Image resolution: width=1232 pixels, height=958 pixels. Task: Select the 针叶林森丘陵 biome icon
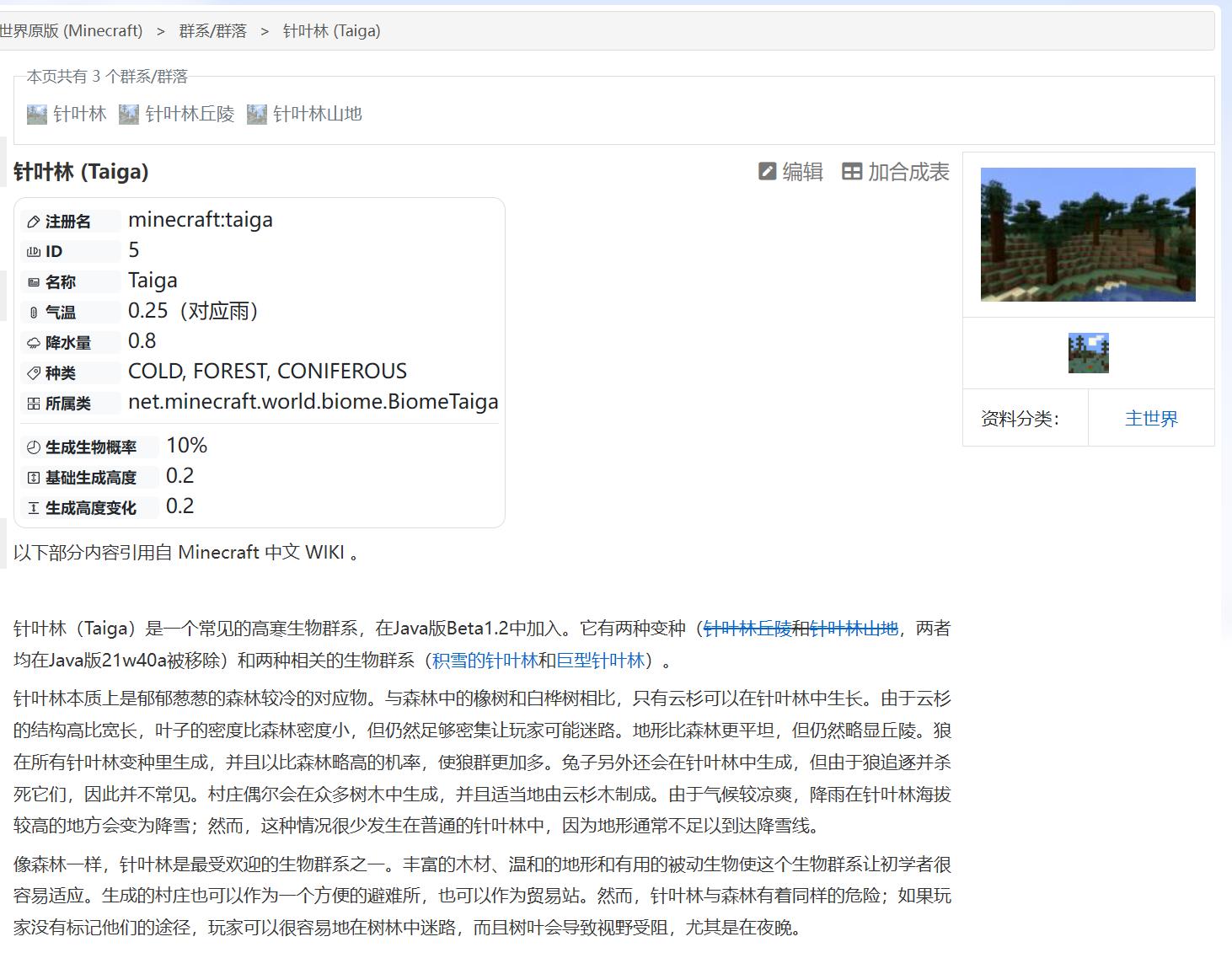(129, 115)
